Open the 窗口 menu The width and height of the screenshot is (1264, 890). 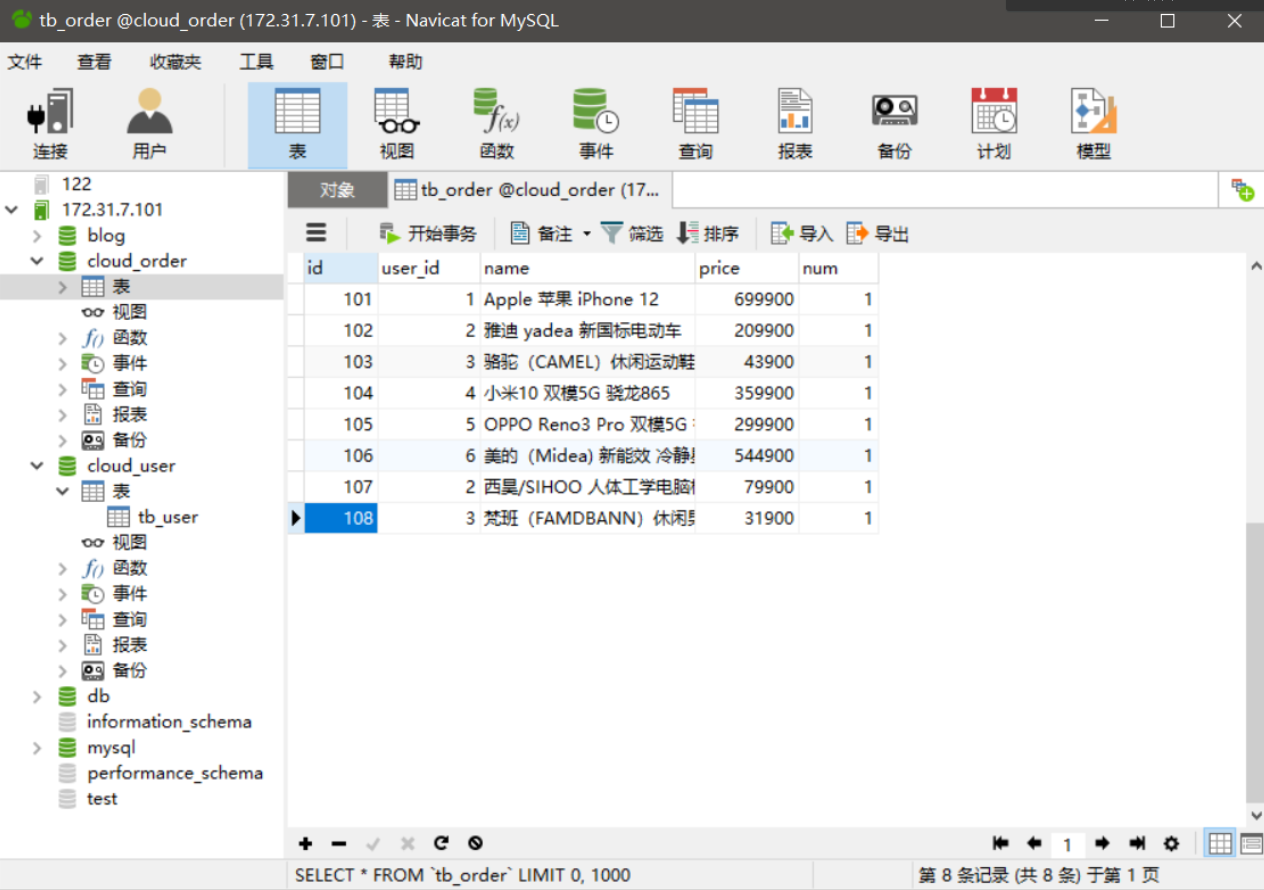(x=327, y=62)
